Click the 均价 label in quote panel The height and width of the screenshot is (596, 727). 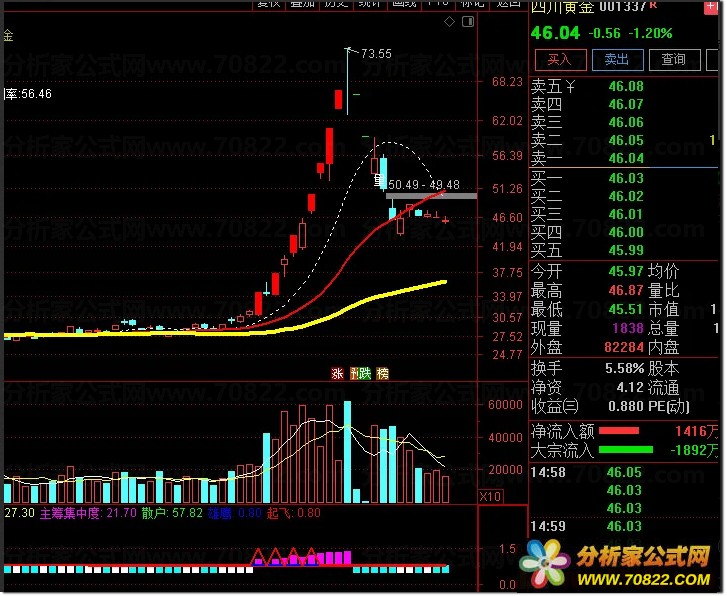[663, 271]
